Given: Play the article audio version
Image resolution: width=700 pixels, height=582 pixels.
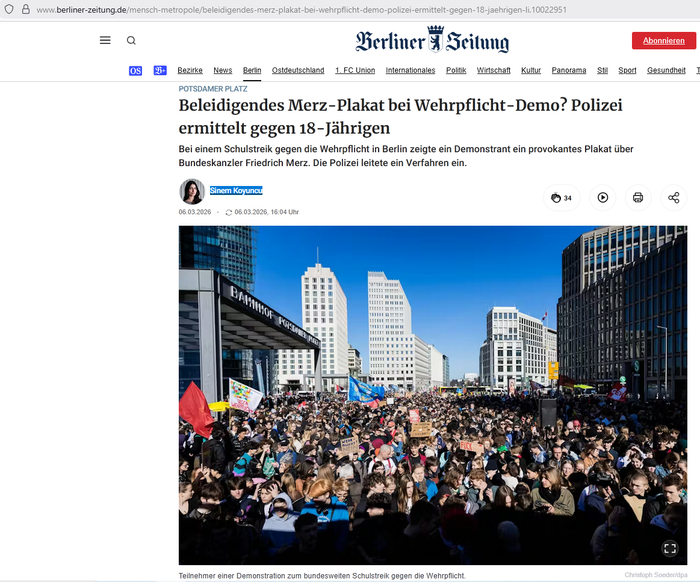Looking at the screenshot, I should point(603,198).
